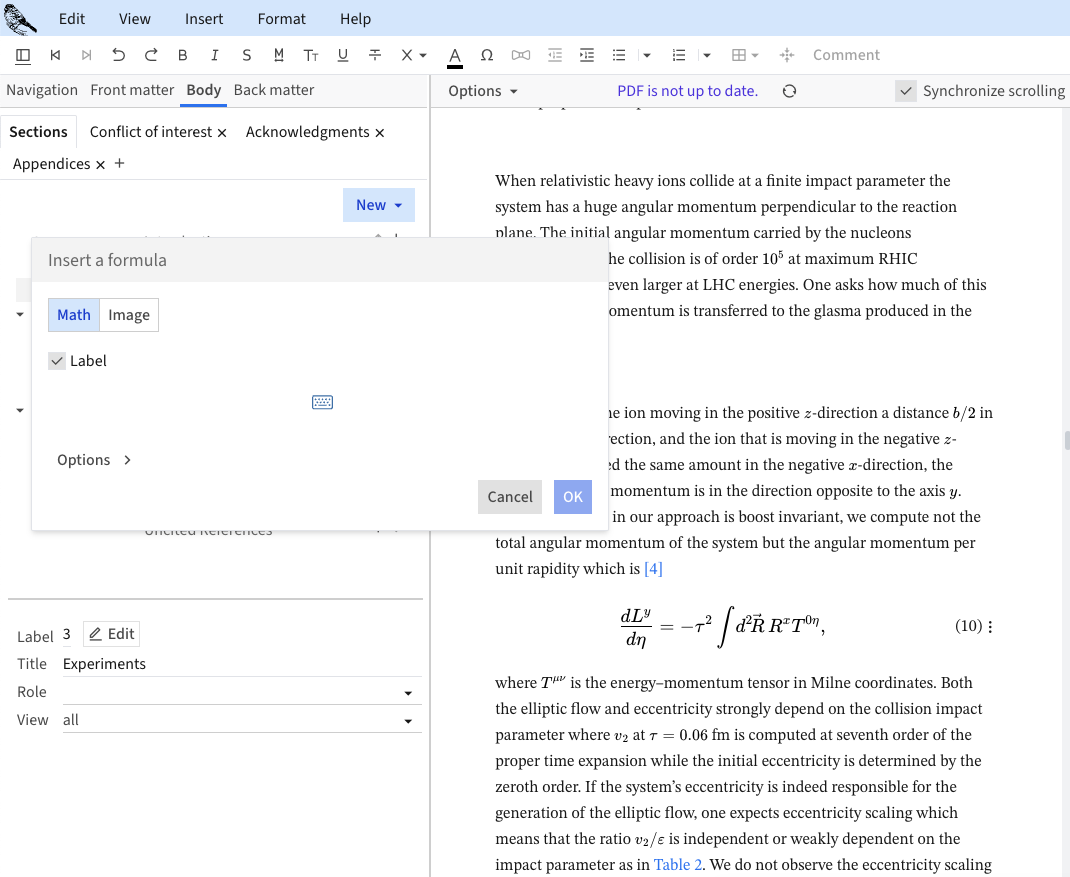The image size is (1070, 877).
Task: Open the New dropdown button
Action: click(x=379, y=205)
